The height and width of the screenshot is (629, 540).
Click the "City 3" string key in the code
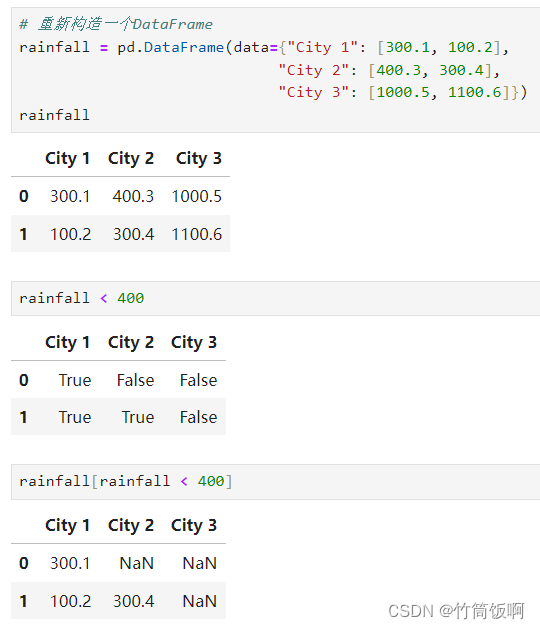pos(314,92)
